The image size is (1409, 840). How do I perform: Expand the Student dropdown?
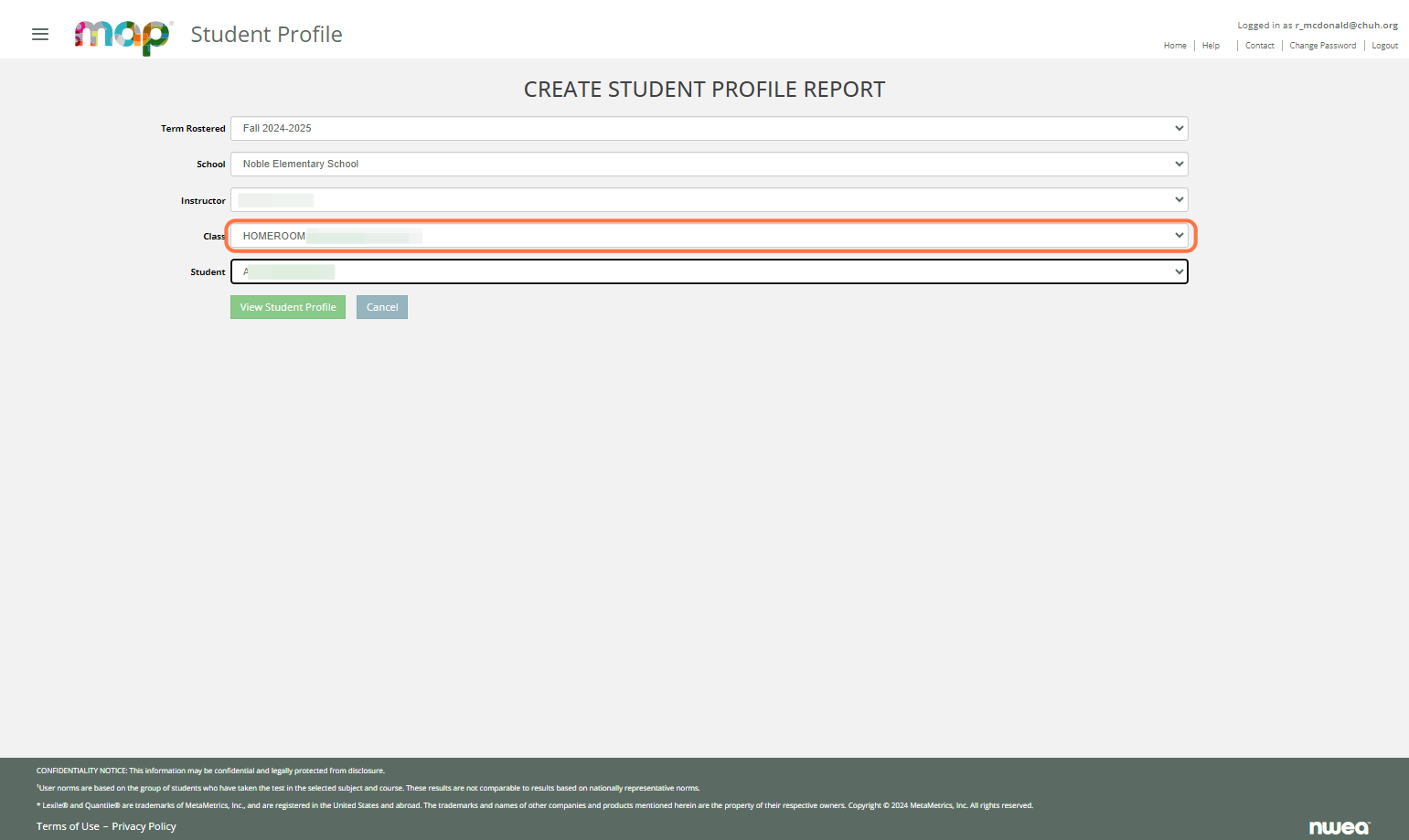coord(709,271)
